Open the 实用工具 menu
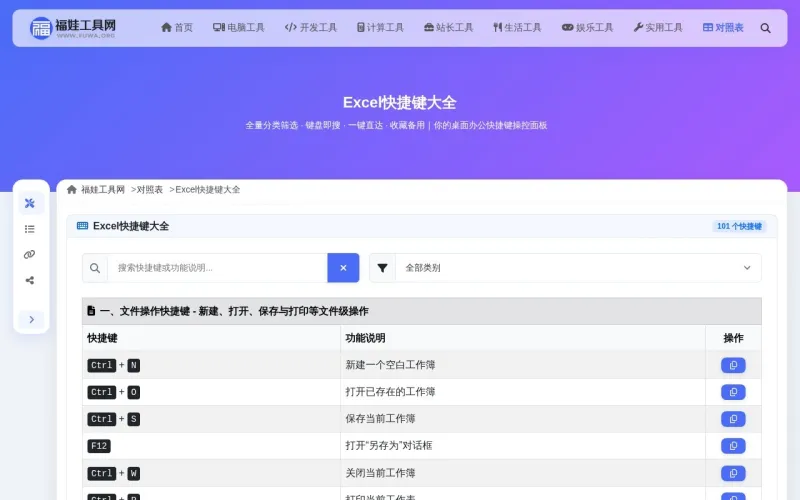This screenshot has width=800, height=500. pyautogui.click(x=658, y=28)
